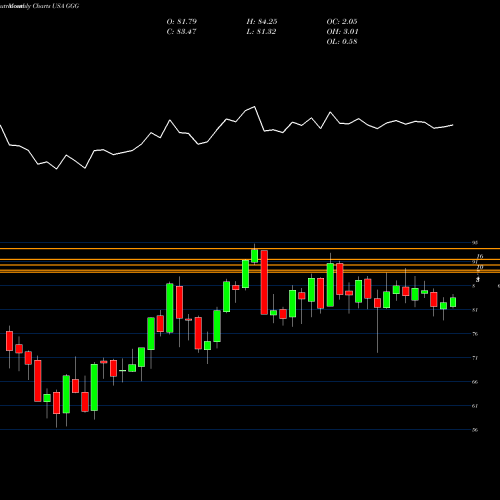Click the 'OH: 3.01' reading
Image resolution: width=500 pixels, height=500 pixels.
[x=342, y=32]
